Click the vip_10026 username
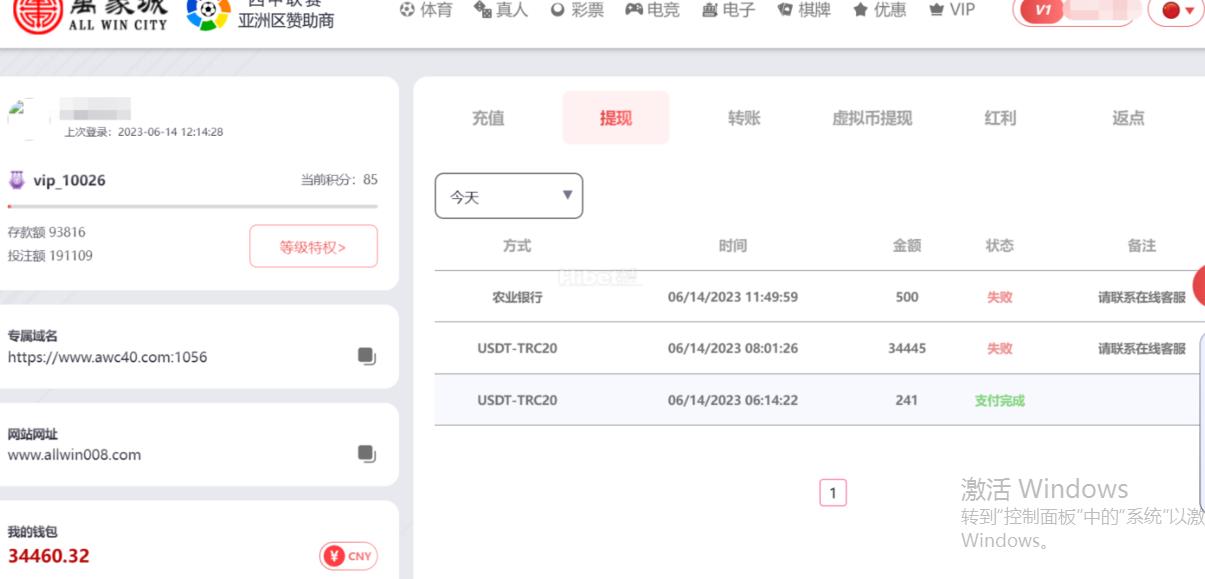The height and width of the screenshot is (579, 1205). (x=69, y=181)
